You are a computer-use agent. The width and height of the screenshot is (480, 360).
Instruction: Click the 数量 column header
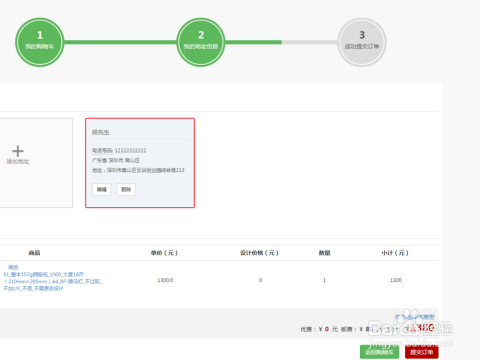point(324,253)
